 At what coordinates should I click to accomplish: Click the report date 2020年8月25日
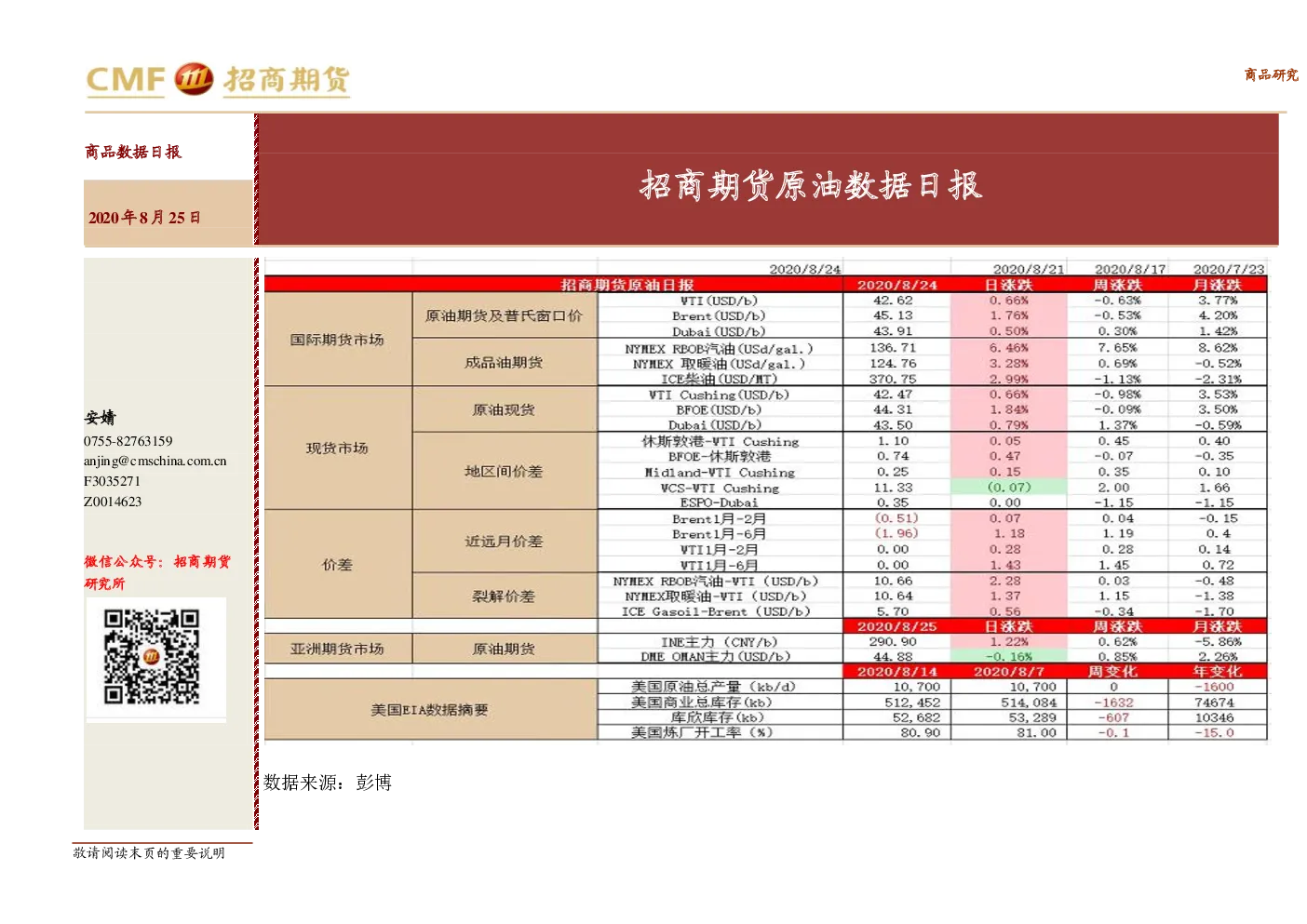point(144,218)
